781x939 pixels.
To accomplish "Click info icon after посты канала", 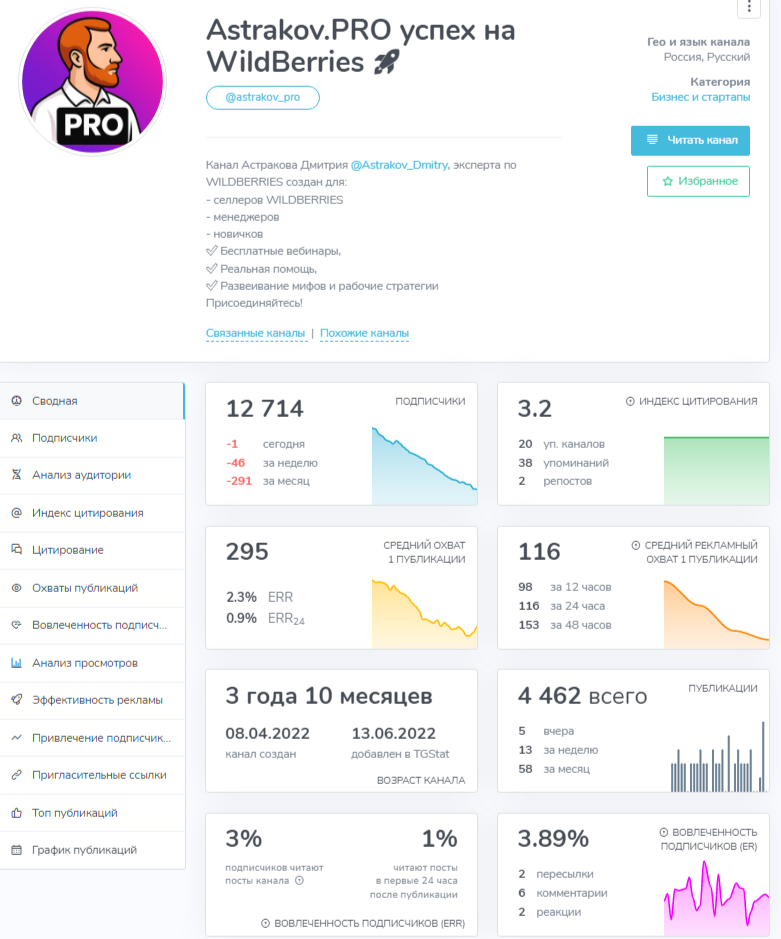I will click(x=299, y=880).
